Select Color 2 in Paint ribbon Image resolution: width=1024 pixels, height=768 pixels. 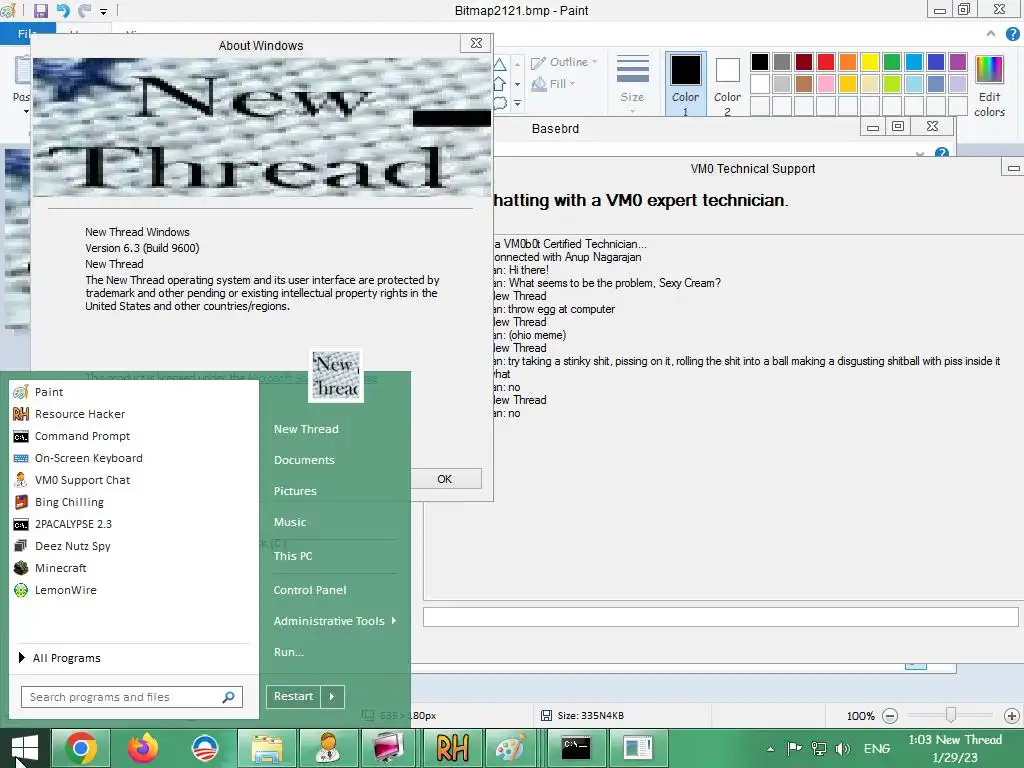click(728, 85)
